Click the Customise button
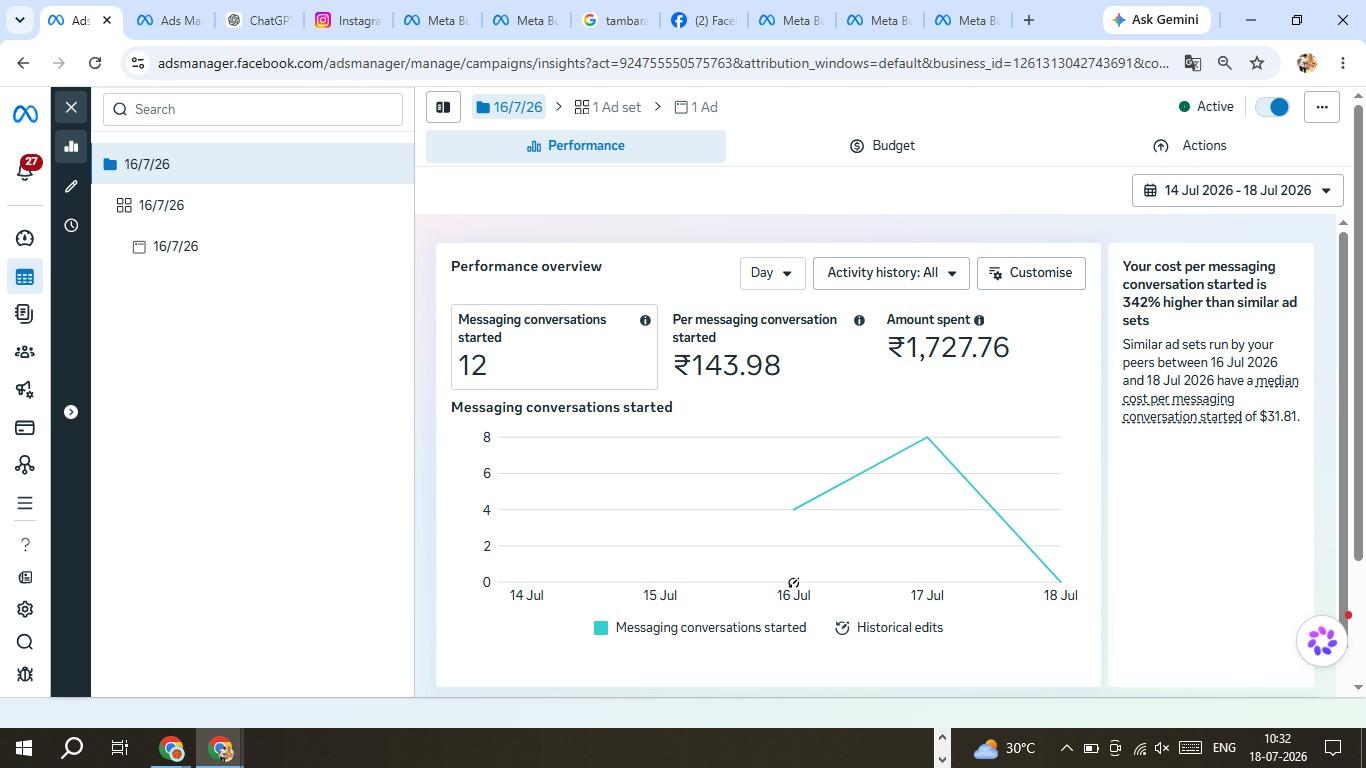1366x768 pixels. [1031, 273]
